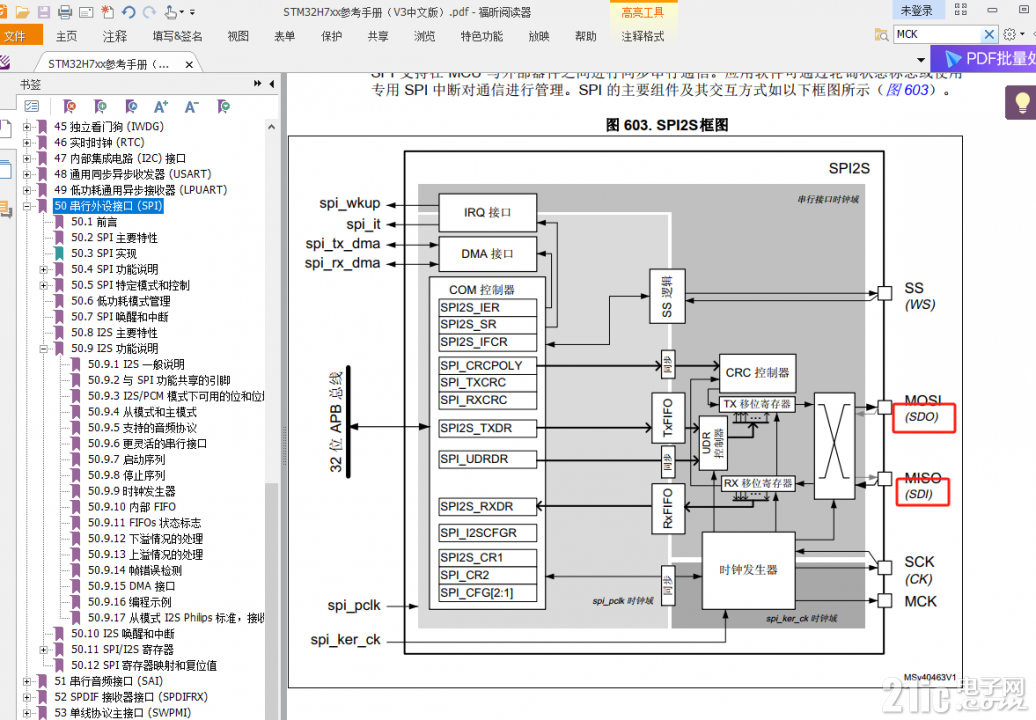
Task: Print the PDF via printer icon
Action: pos(65,12)
